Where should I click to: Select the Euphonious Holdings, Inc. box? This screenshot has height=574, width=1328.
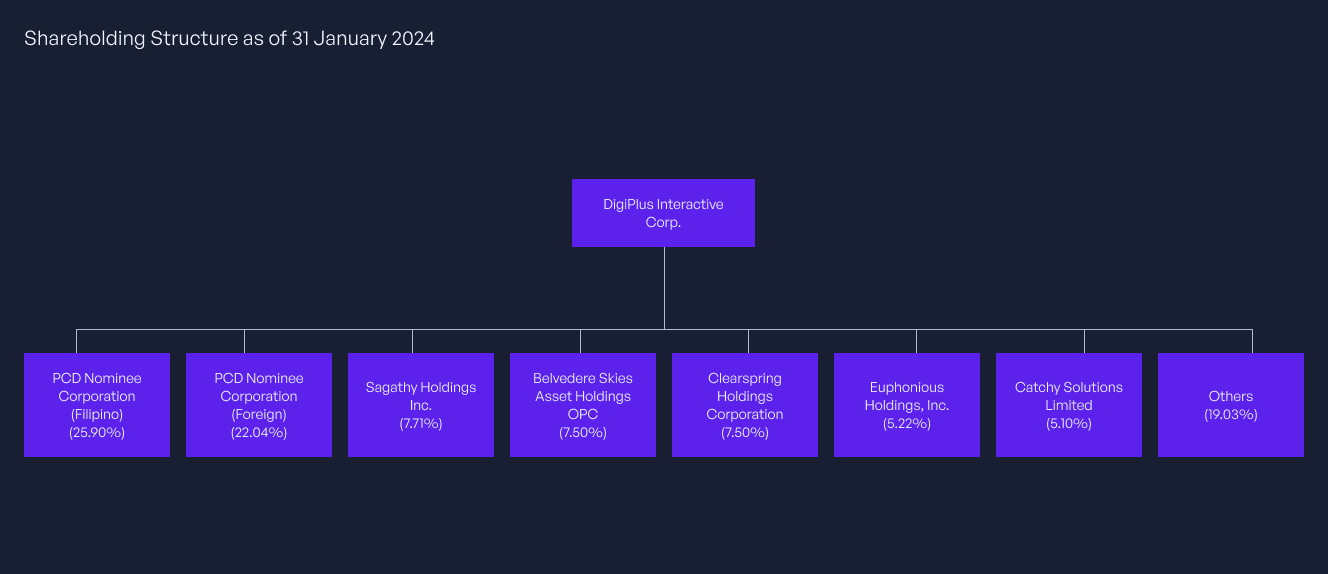click(907, 405)
